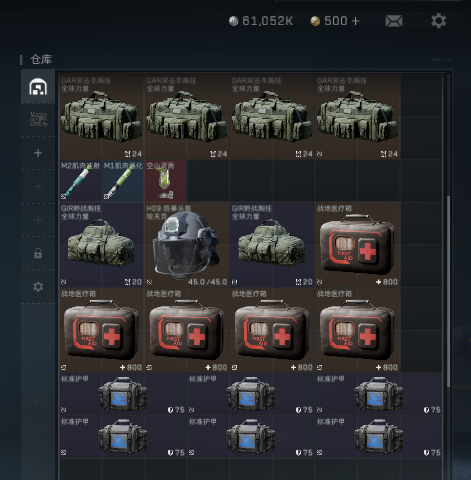Click the plus next to 500 gold currency
471x480 pixels.
pyautogui.click(x=355, y=21)
